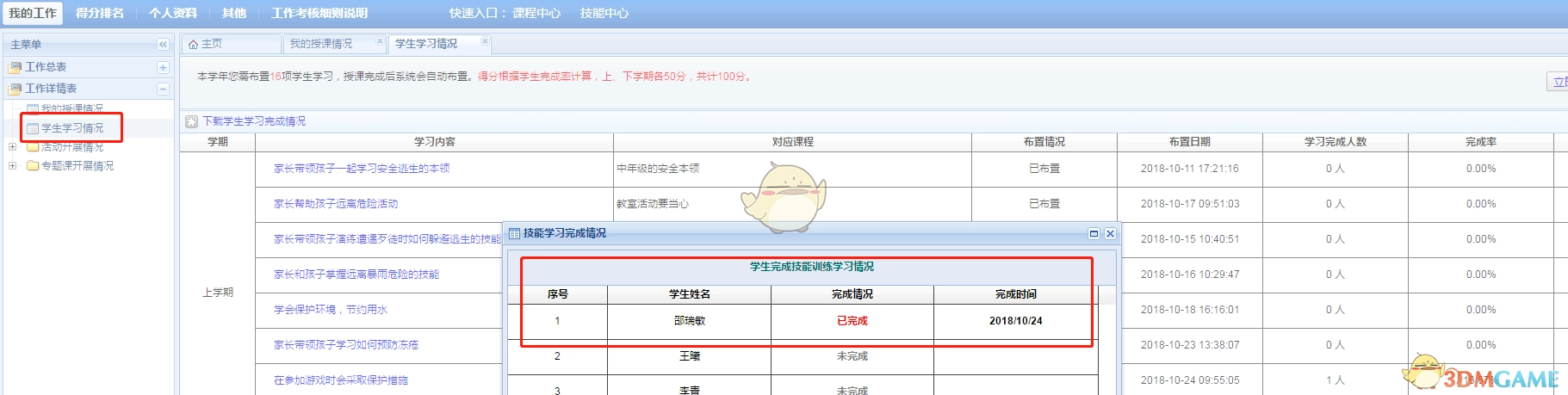Go to 课程中心 quick entry link
Viewport: 1568px width, 395px height.
[536, 13]
